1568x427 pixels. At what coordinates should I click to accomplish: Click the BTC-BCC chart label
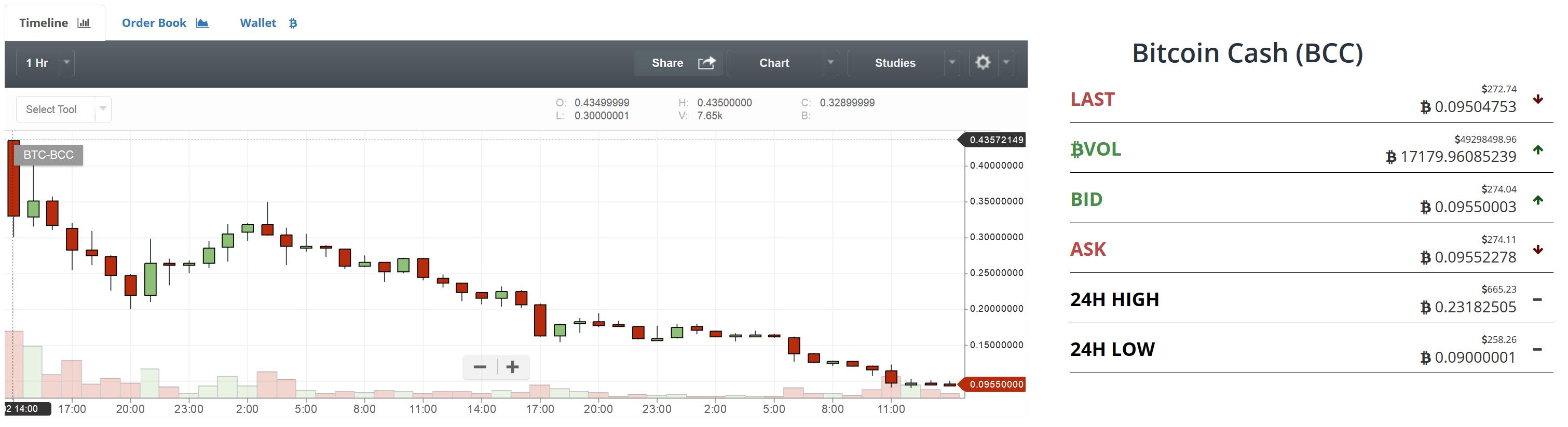click(x=48, y=155)
